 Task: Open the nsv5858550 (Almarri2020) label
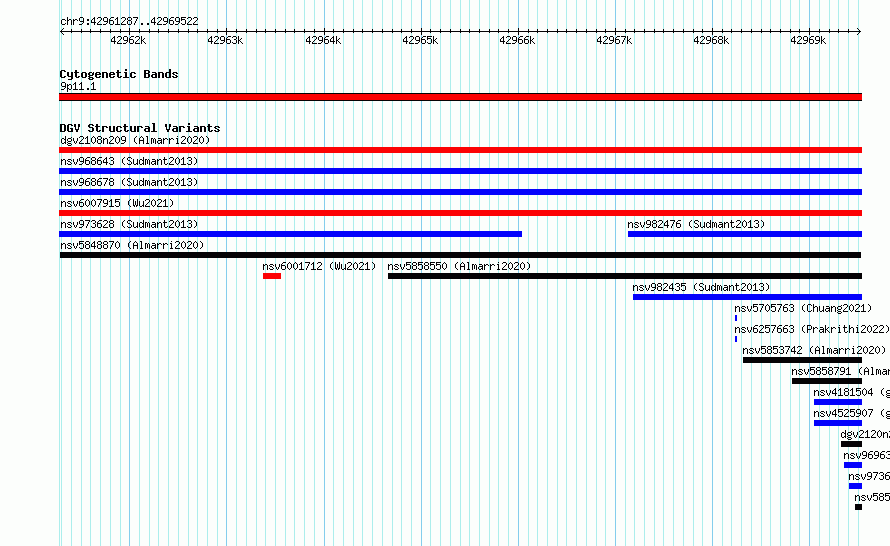459,266
